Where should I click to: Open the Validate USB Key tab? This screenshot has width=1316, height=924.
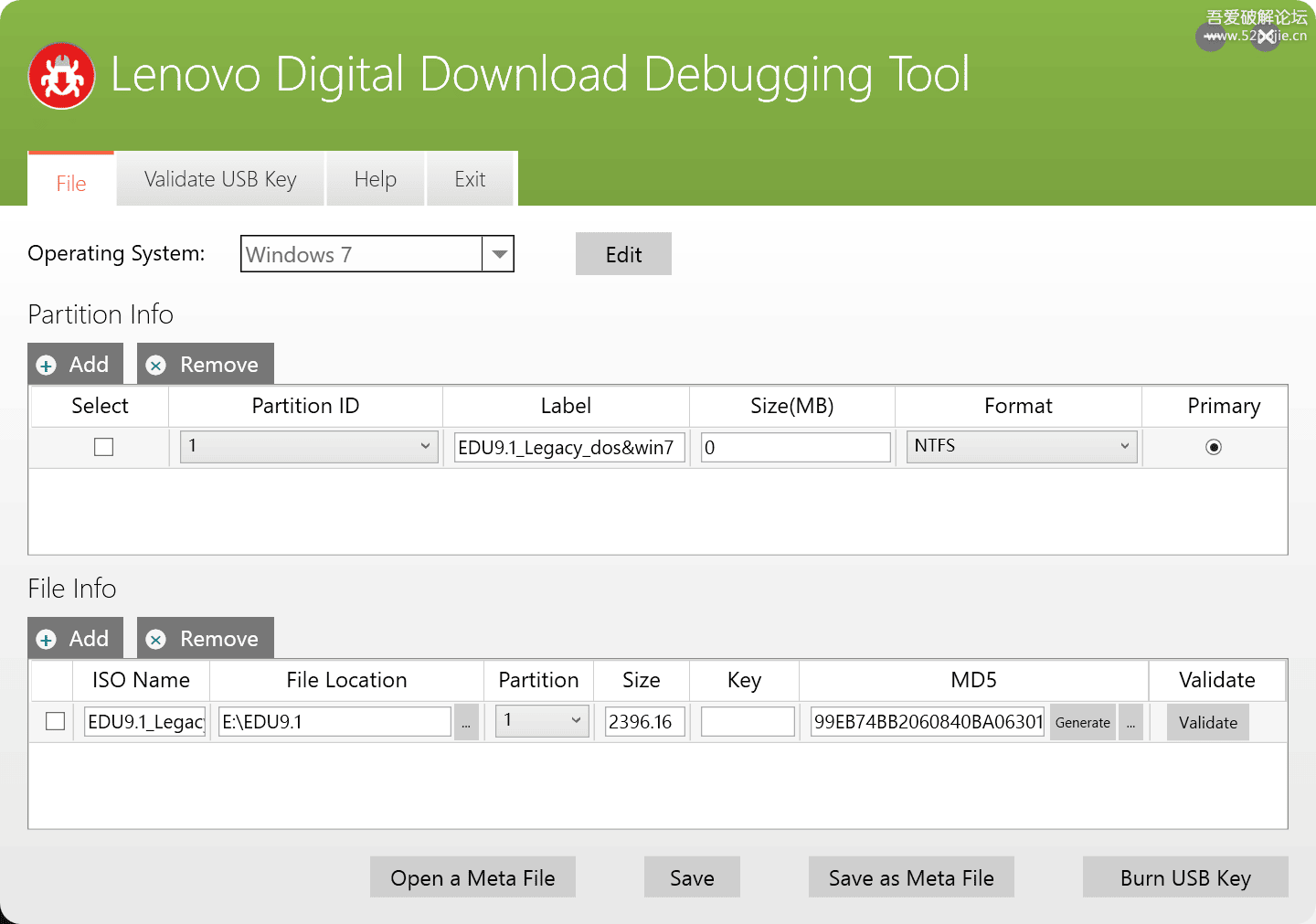(220, 179)
